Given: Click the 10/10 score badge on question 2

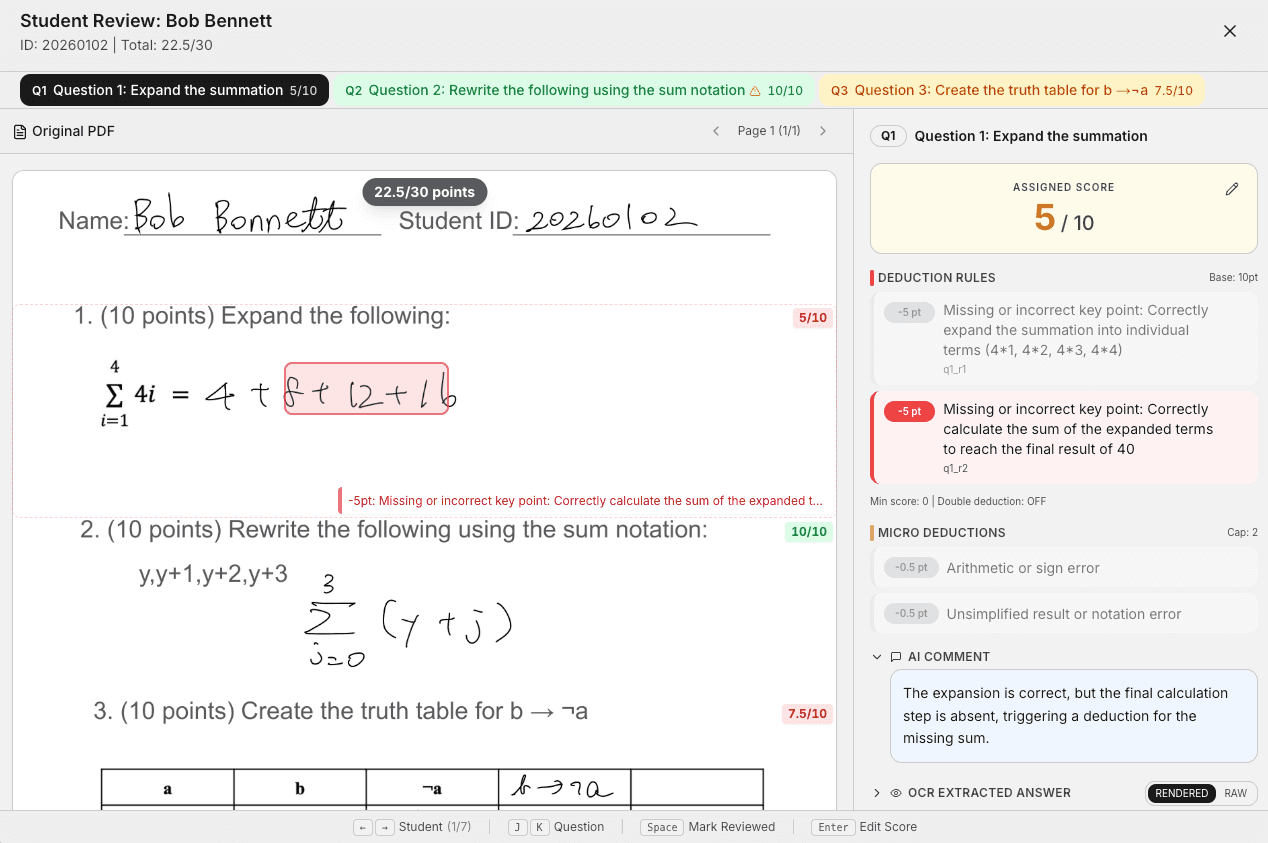Looking at the screenshot, I should click(x=809, y=532).
